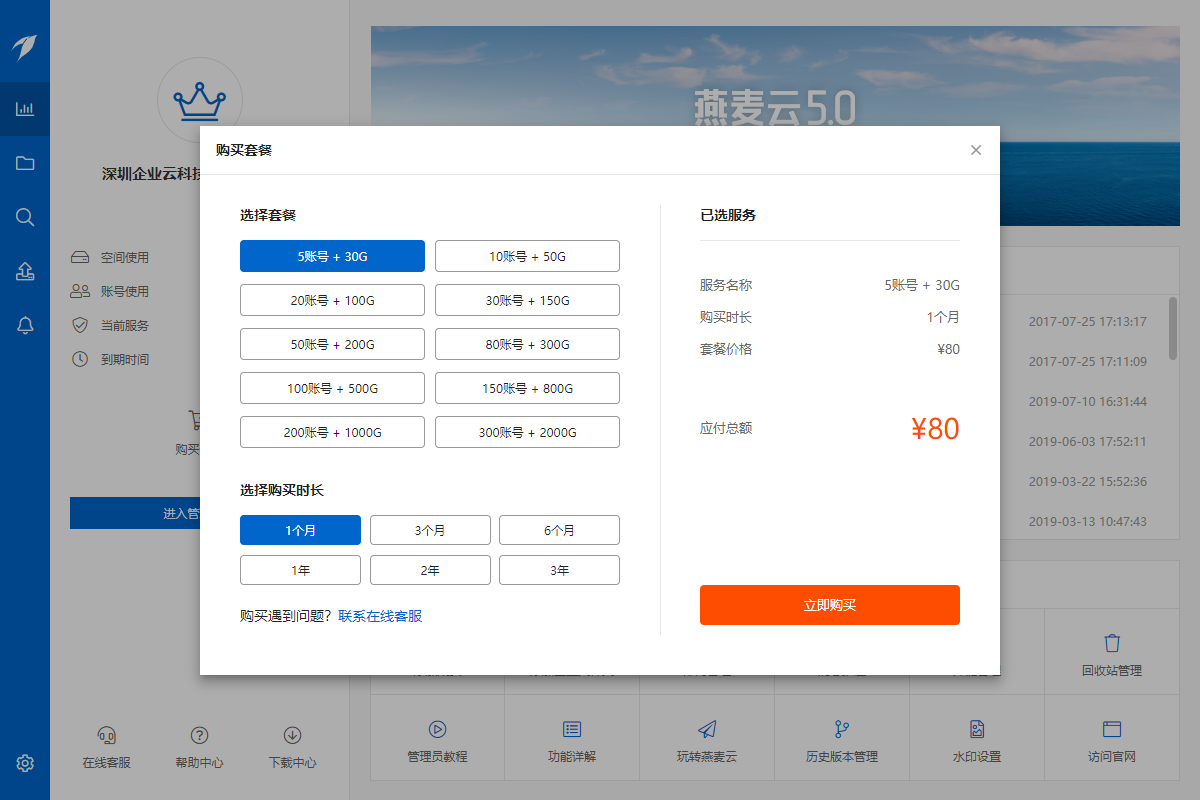
Task: Choose the 1年 duration option
Action: click(300, 570)
